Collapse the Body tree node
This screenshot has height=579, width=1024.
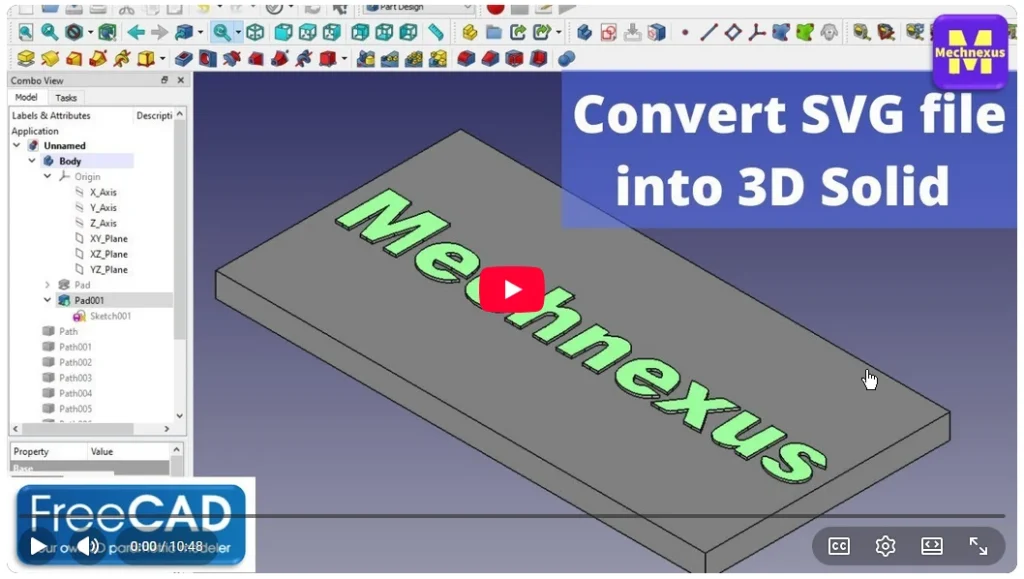point(32,161)
